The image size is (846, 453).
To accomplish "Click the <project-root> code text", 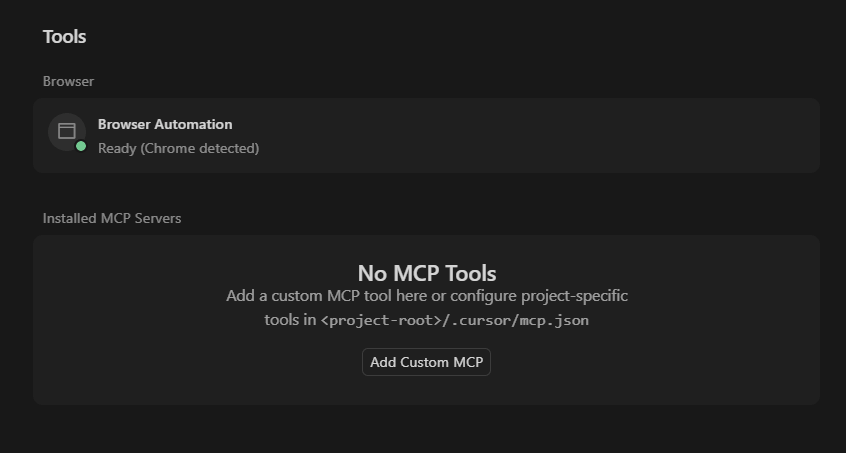I will (381, 321).
